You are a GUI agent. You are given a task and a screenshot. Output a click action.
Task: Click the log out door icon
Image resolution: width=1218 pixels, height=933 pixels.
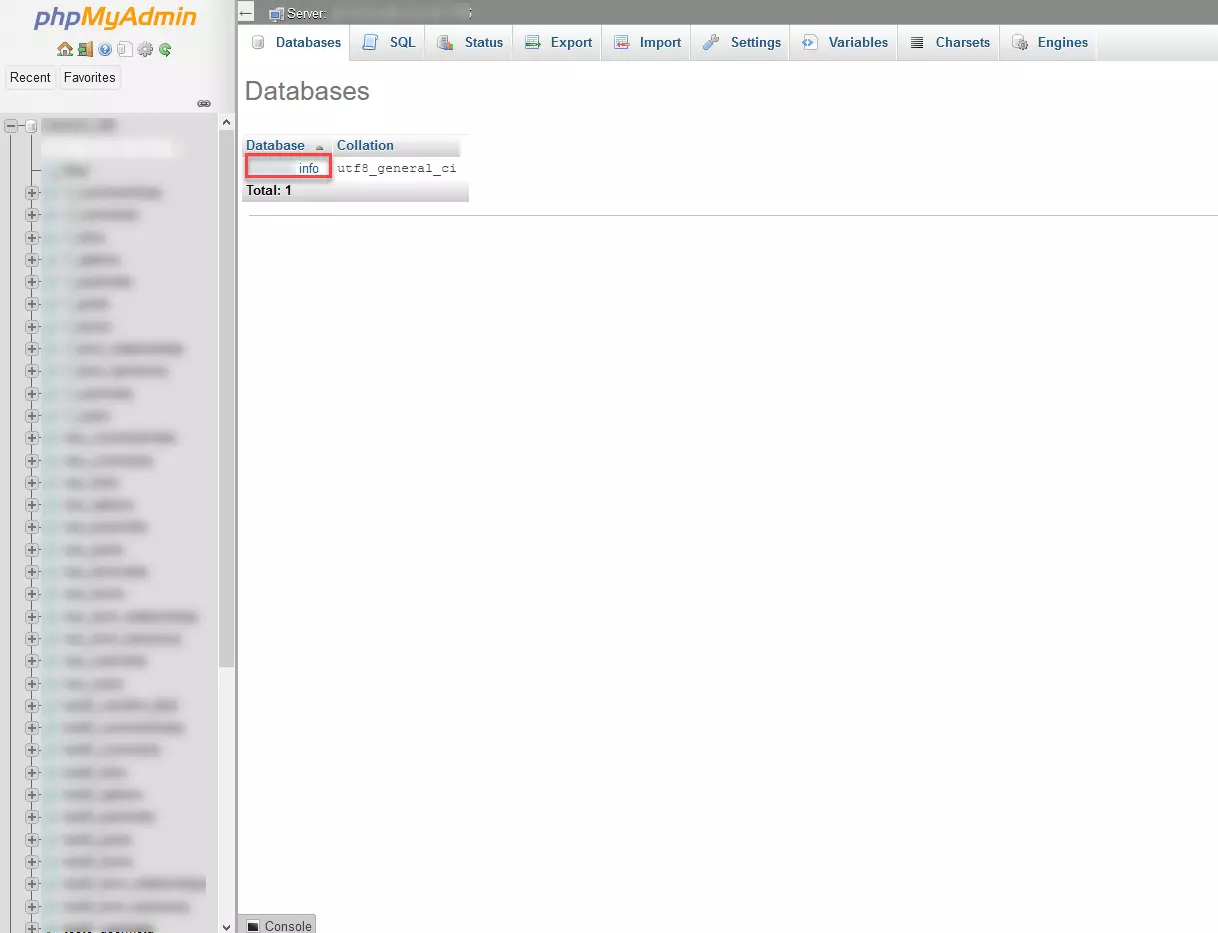85,49
